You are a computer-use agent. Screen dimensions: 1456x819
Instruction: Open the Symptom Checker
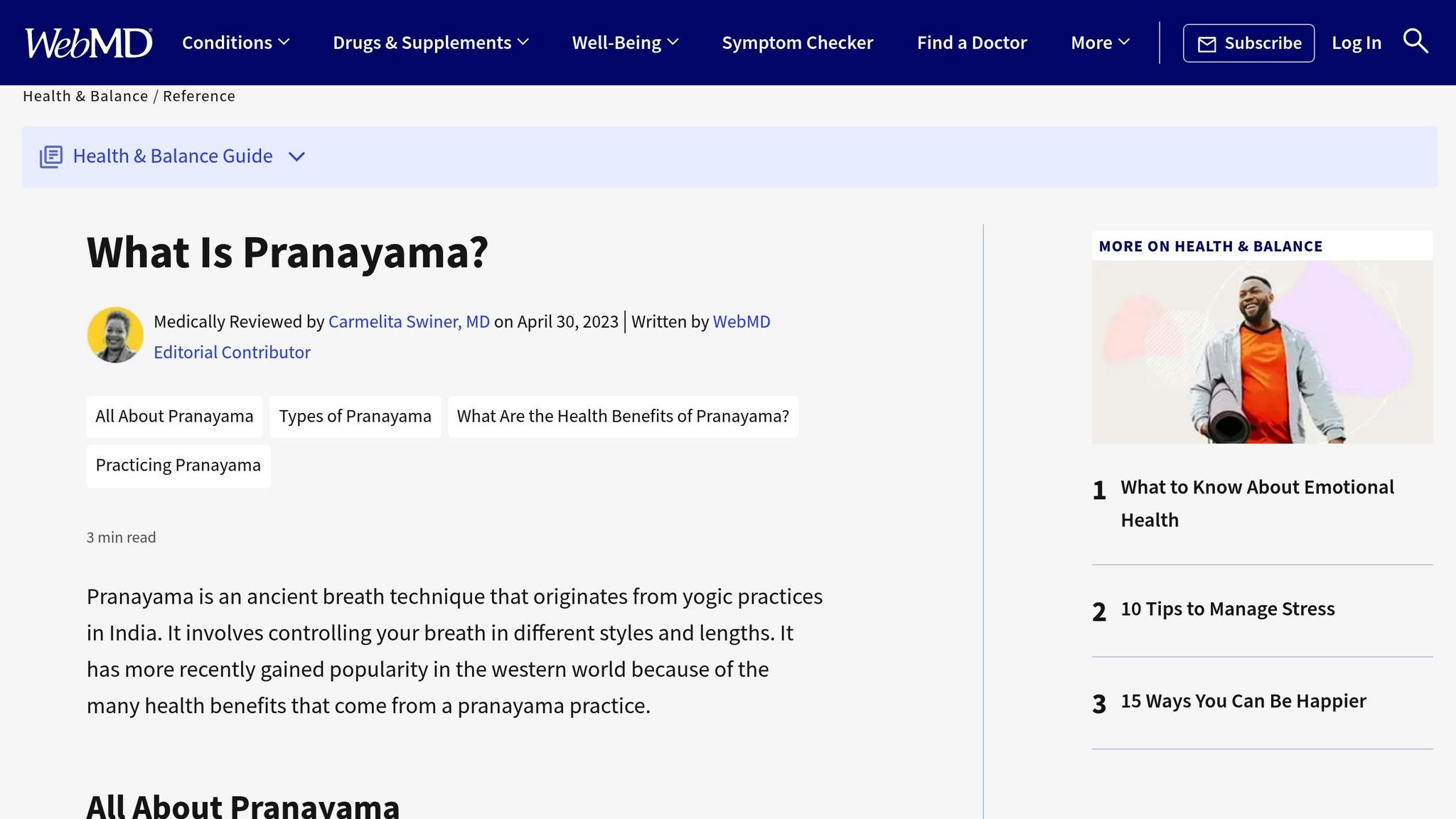point(797,42)
